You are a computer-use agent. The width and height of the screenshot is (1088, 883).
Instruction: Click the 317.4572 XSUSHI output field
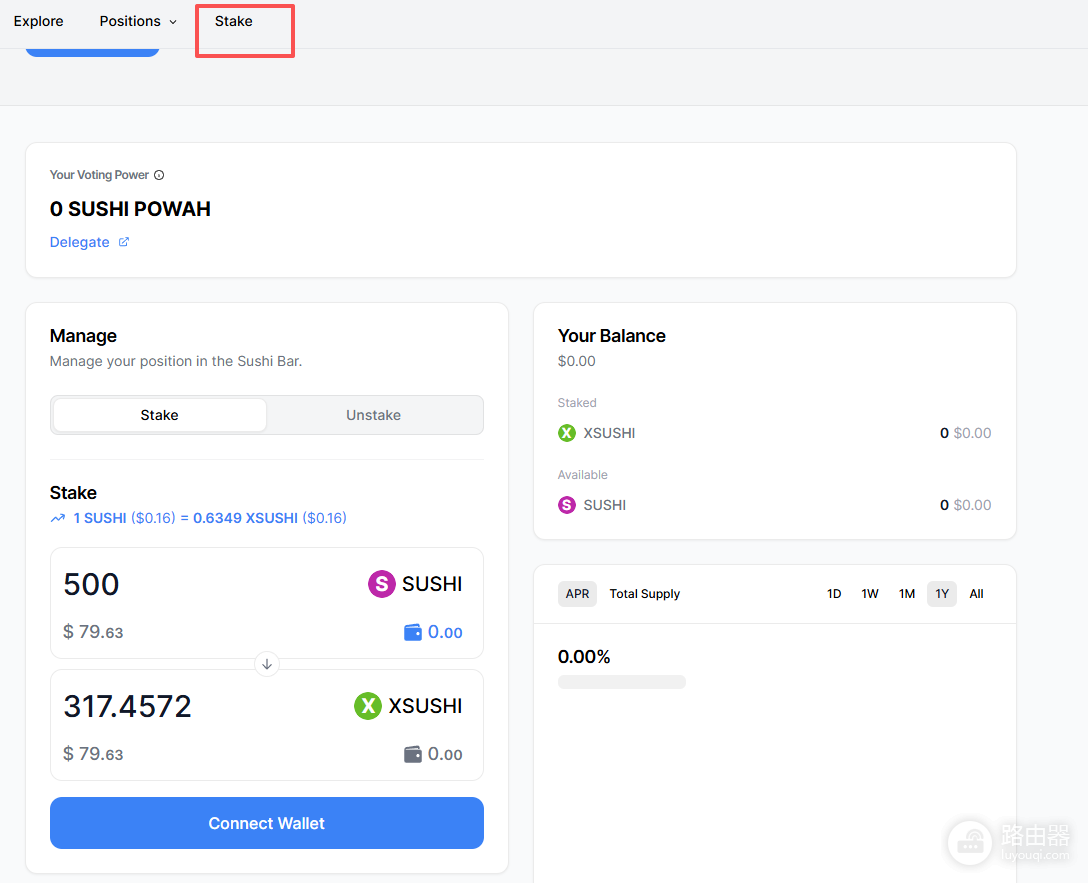127,706
